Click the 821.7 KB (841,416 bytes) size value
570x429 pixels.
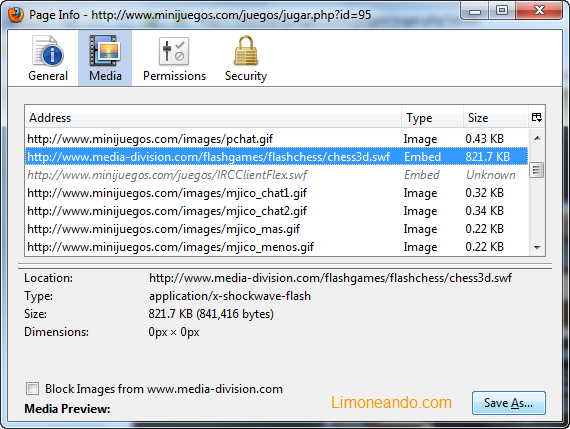click(x=211, y=314)
